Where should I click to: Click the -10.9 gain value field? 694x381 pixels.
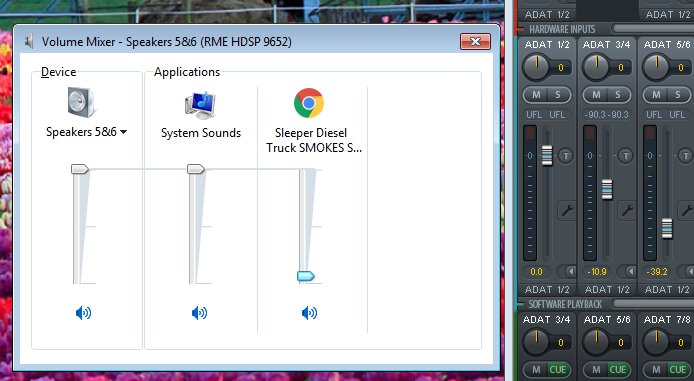click(596, 271)
